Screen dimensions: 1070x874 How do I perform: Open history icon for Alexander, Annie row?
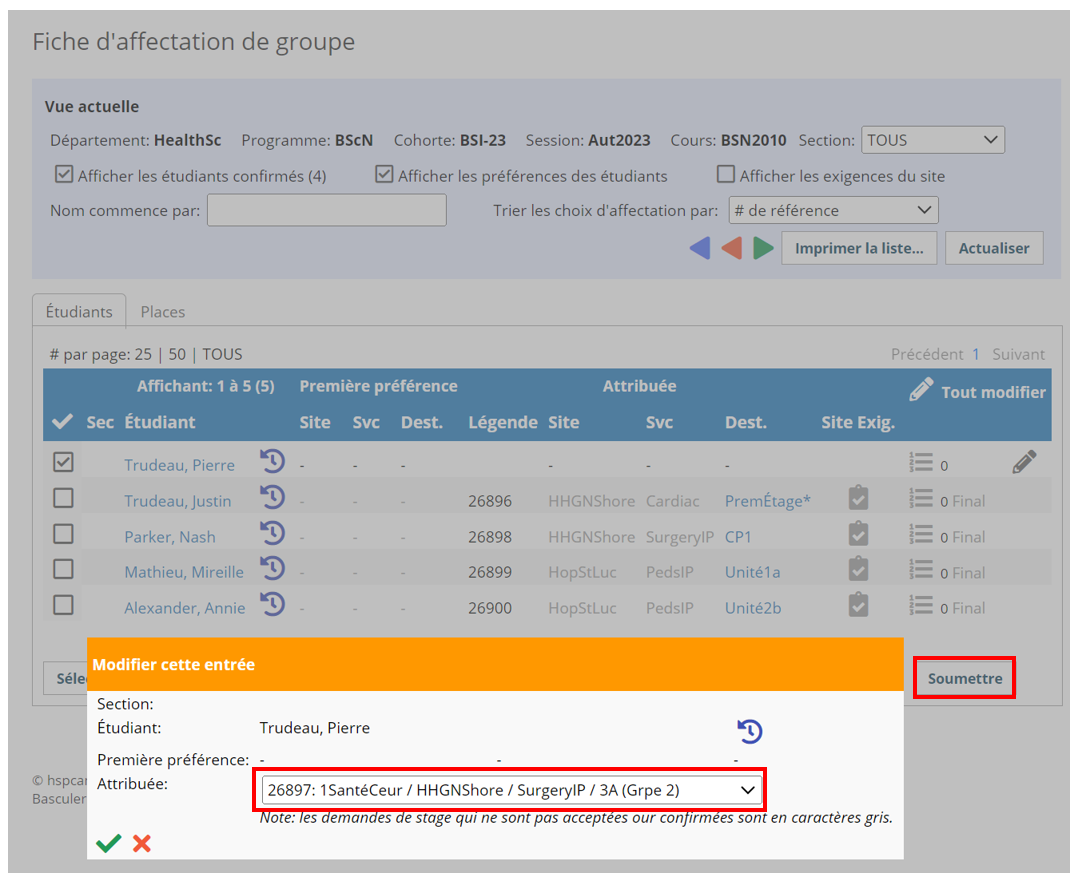(x=272, y=604)
